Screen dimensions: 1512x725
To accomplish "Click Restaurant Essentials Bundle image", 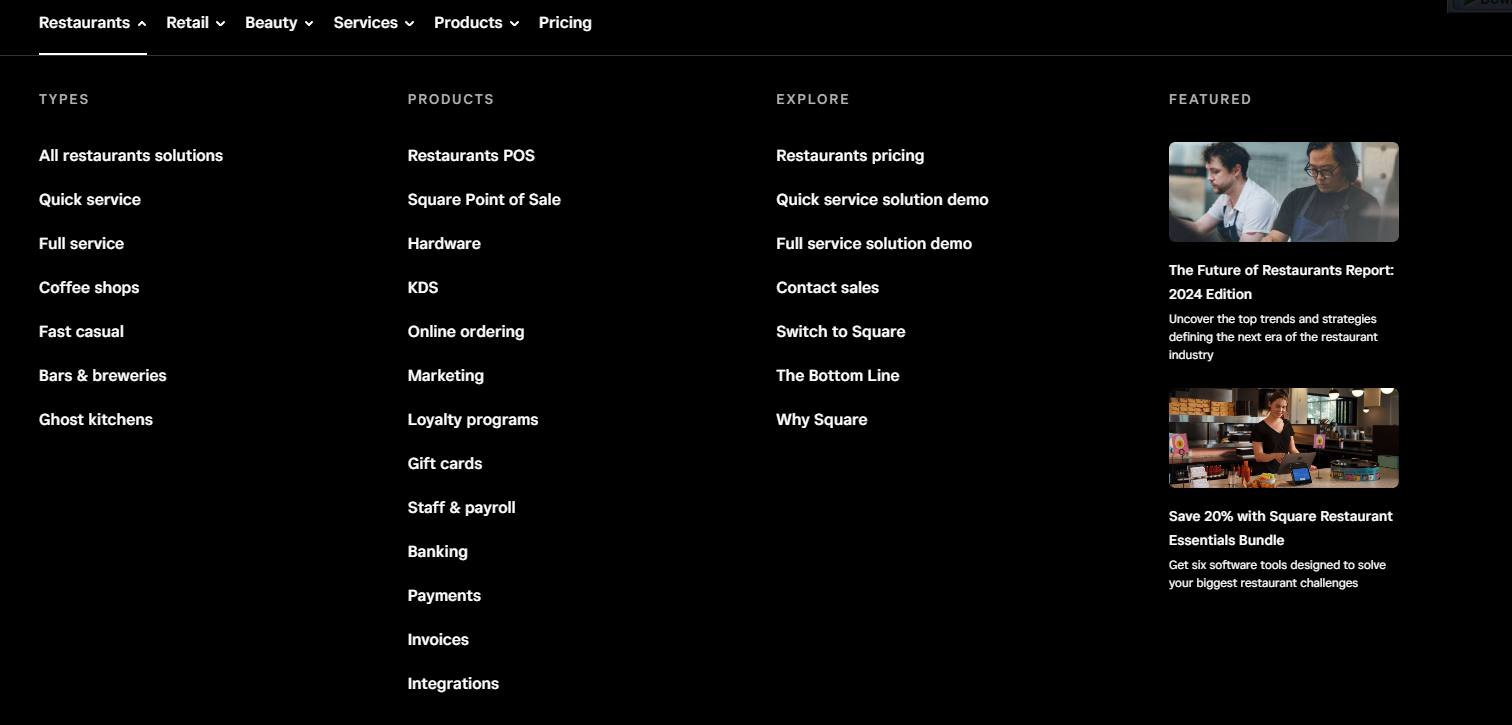I will click(x=1283, y=438).
